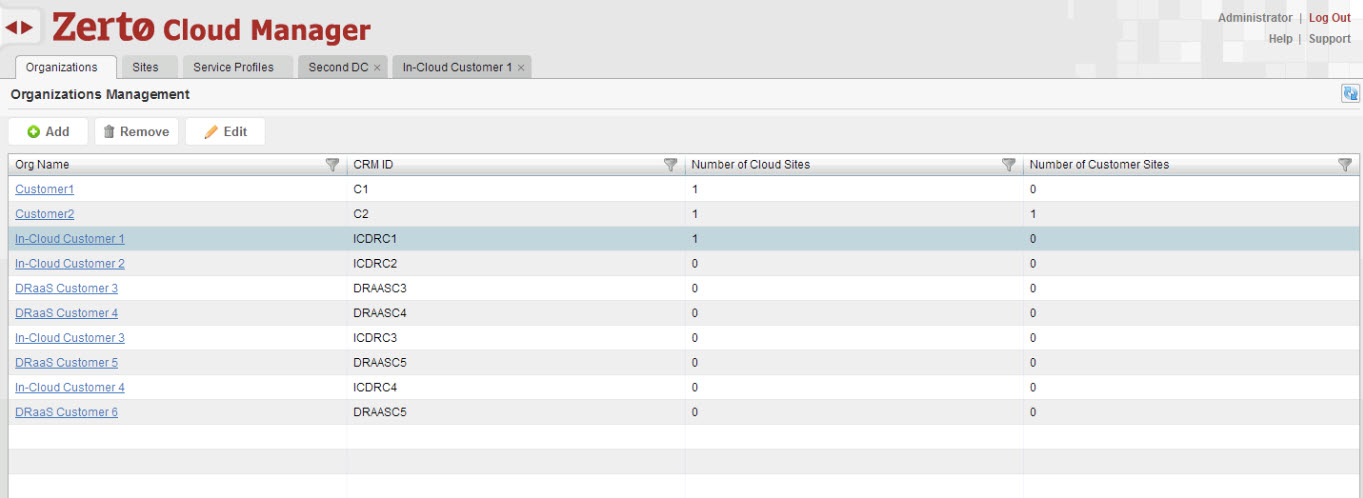Open In-Cloud Customer 3 organization link
The height and width of the screenshot is (498, 1363).
70,338
